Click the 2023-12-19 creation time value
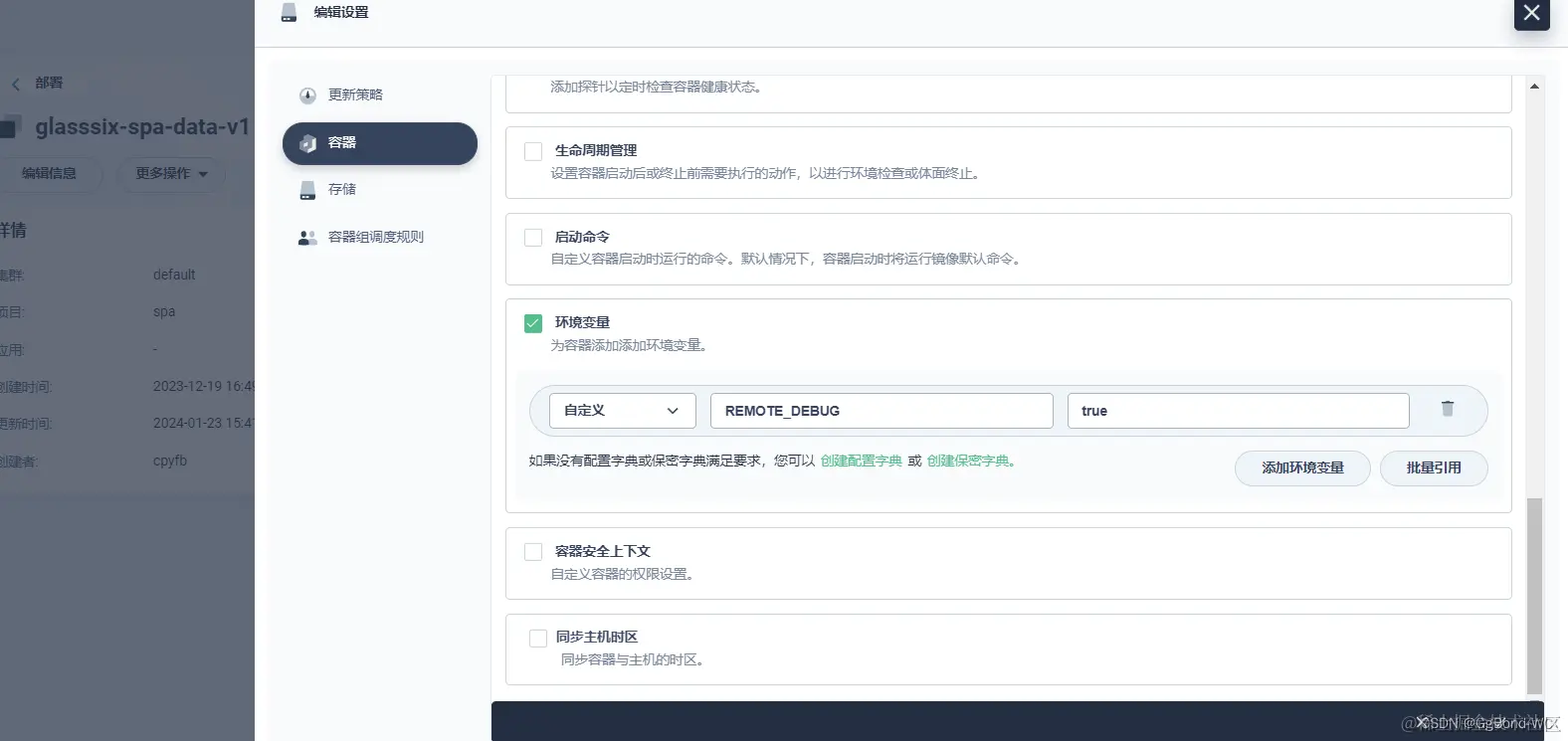This screenshot has height=741, width=1568. [x=204, y=386]
